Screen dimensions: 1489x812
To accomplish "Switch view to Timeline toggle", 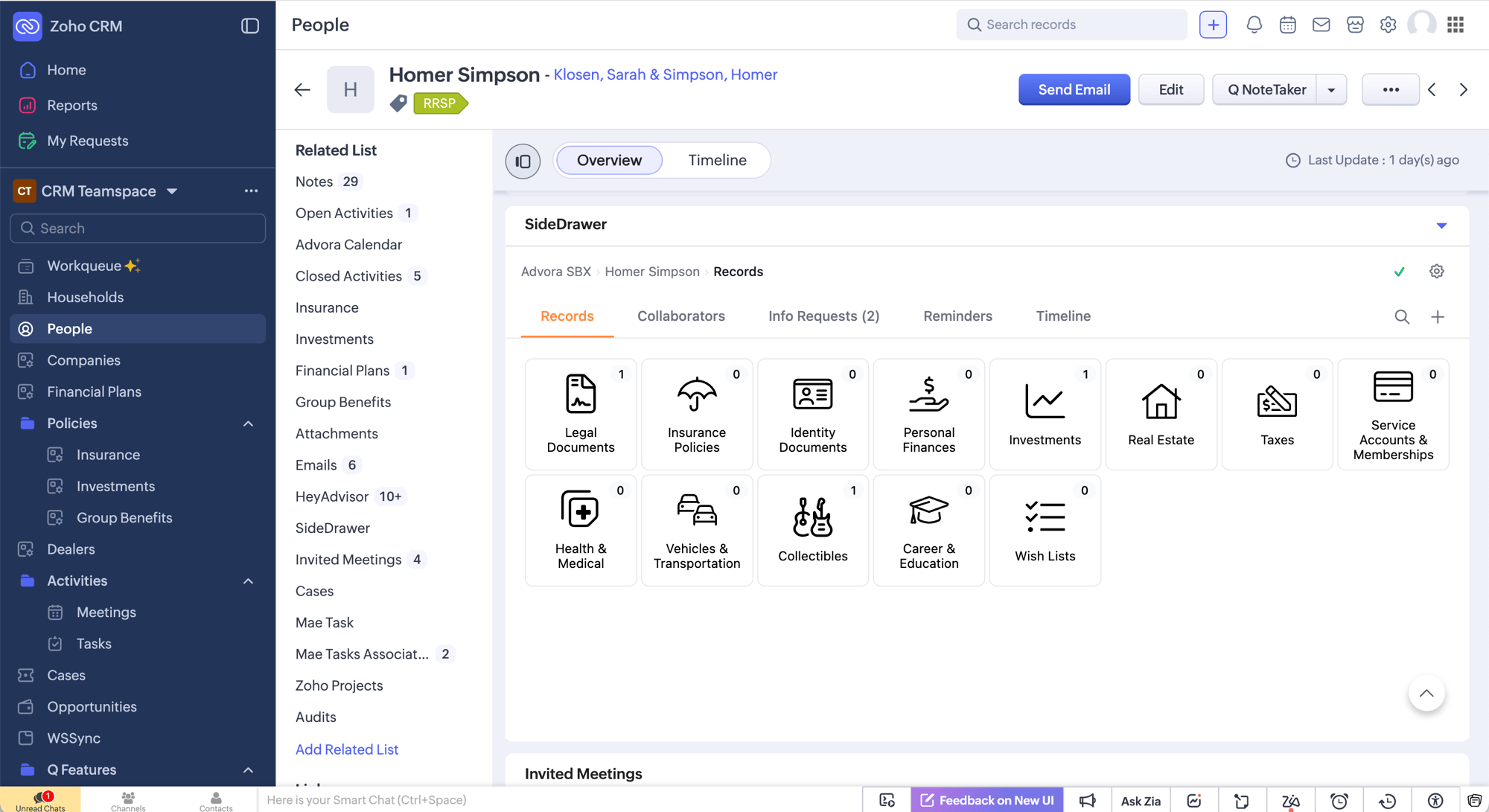I will tap(716, 160).
